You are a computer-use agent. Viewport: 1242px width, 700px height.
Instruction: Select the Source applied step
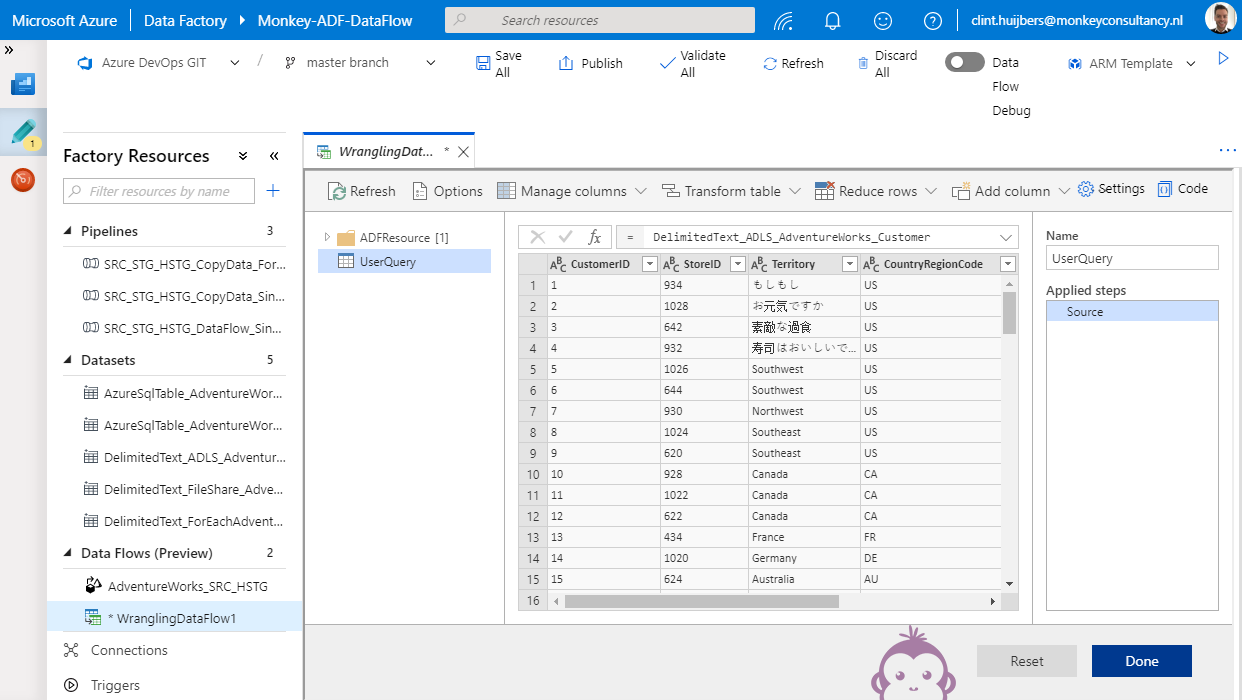[1132, 312]
